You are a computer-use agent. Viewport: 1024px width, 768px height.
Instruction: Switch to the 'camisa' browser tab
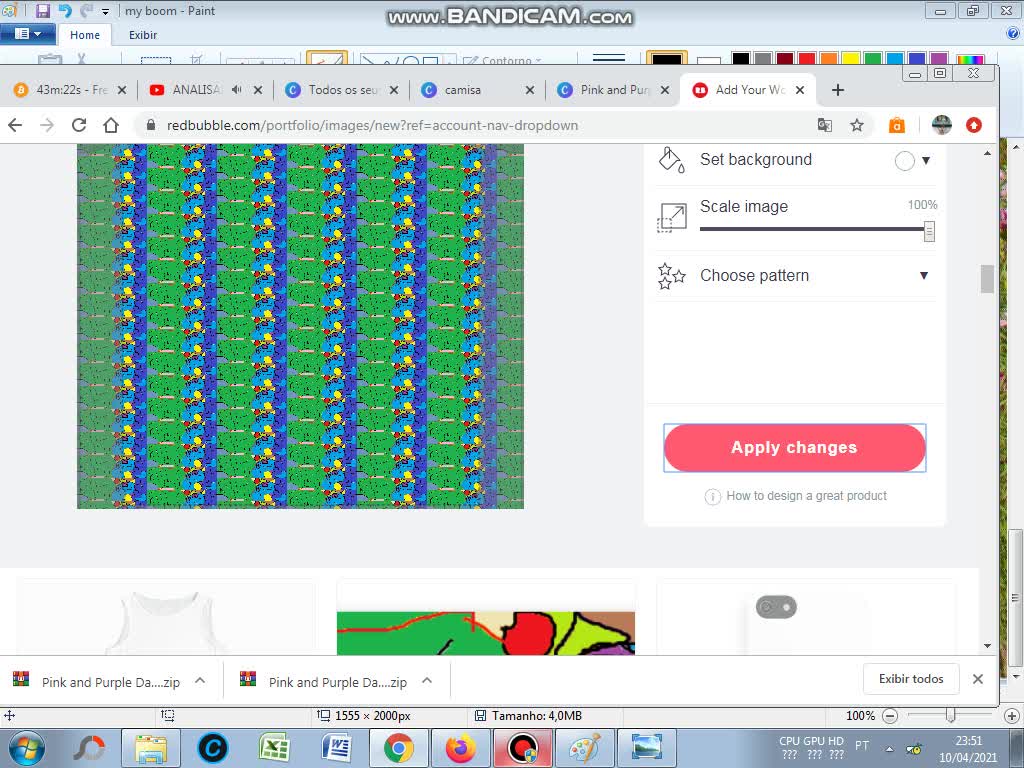point(479,90)
